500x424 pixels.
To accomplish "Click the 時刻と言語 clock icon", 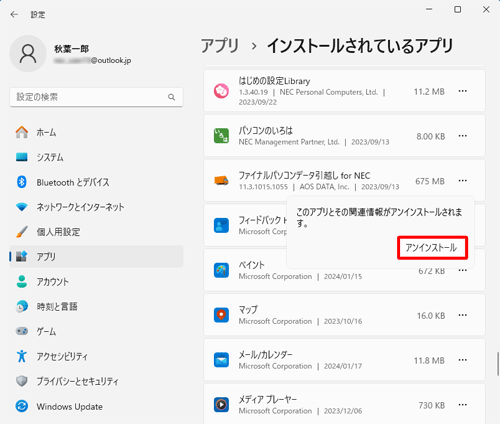I will pos(22,306).
